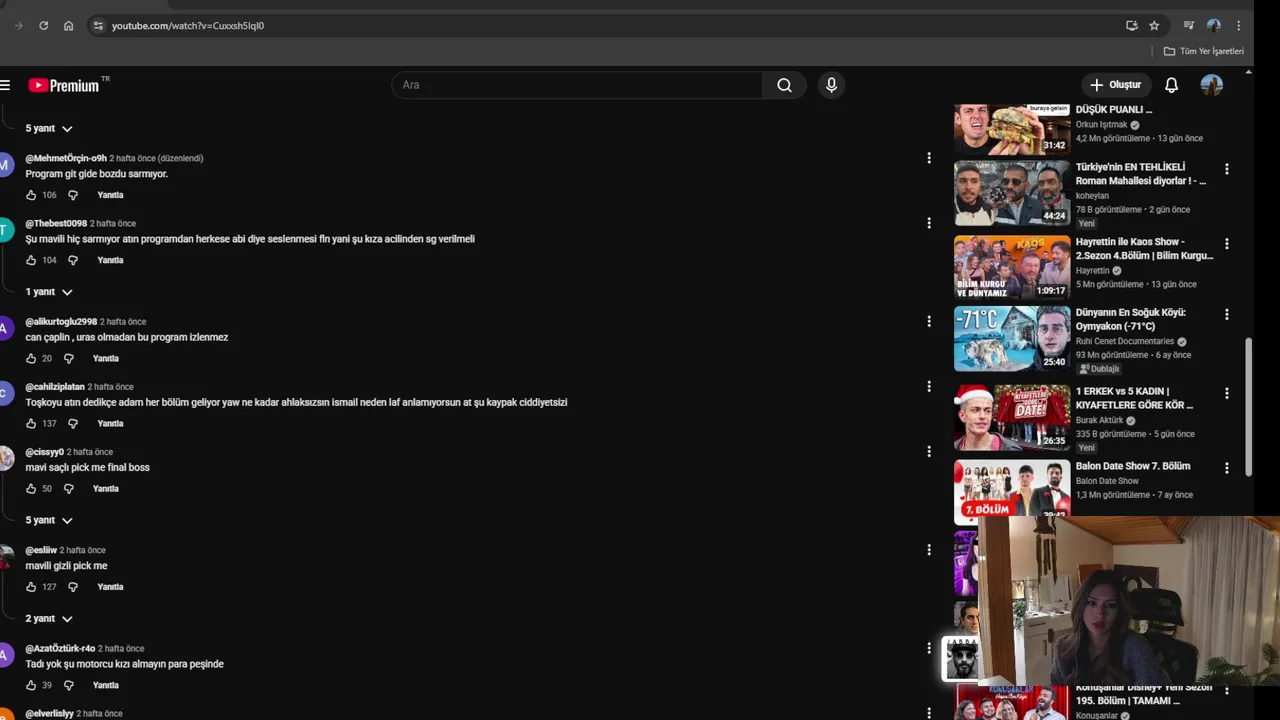Screen dimensions: 1280x720
Task: Open more options for Balon Date Show video
Action: click(x=1226, y=467)
